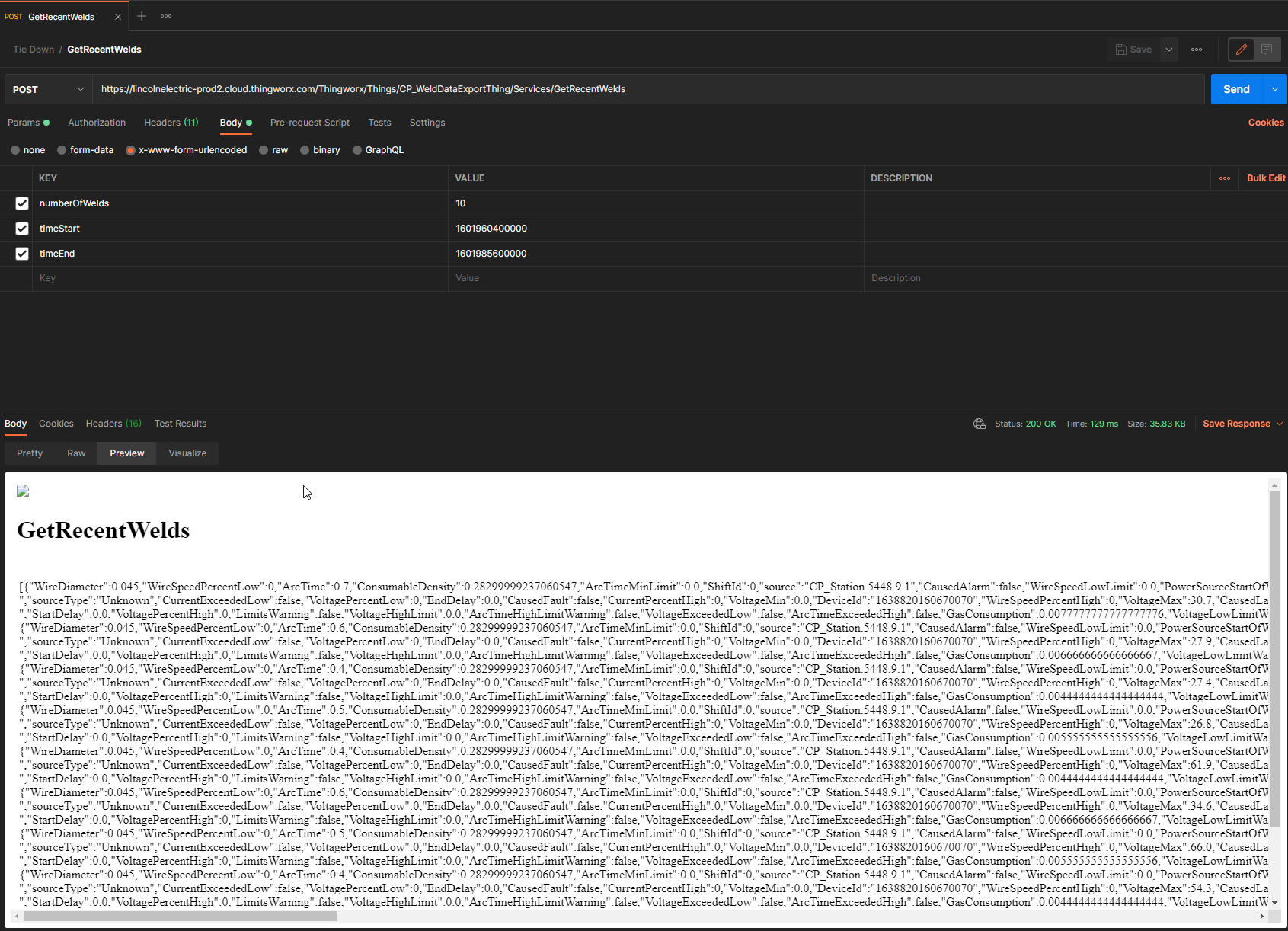
Task: Expand the Send button dropdown arrow
Action: (1275, 89)
